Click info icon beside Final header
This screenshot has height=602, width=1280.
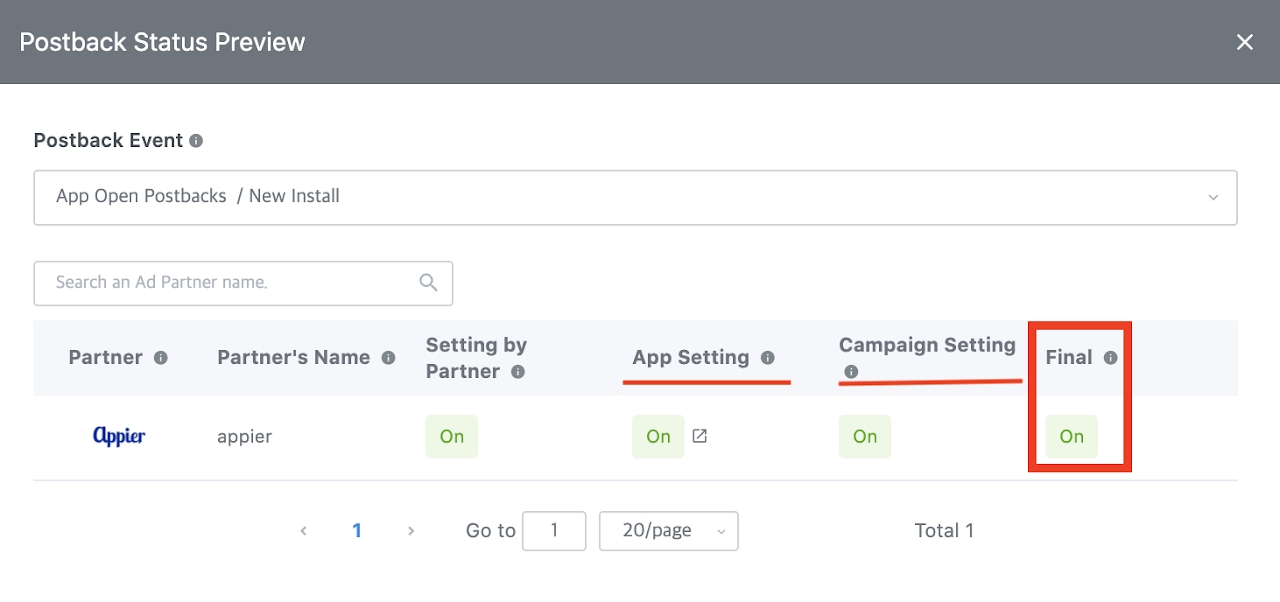(1110, 358)
